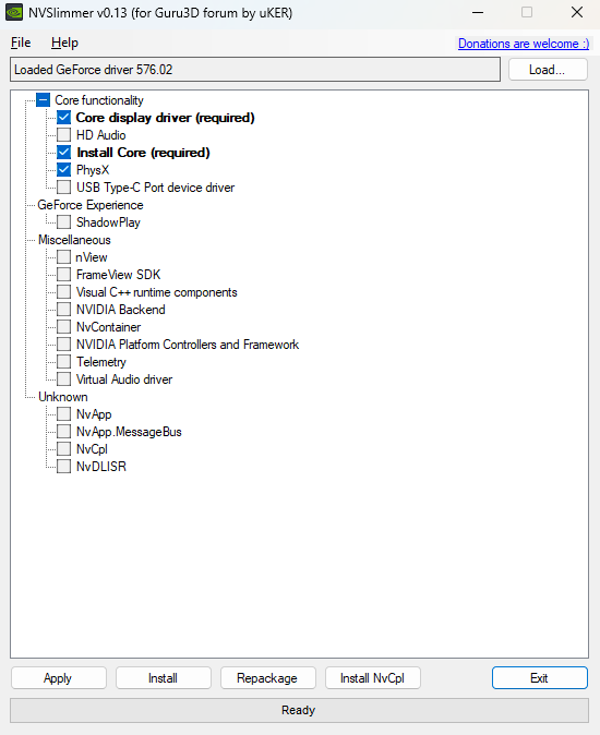
Task: Enable NVIDIA Platform Controllers and Framework checkbox
Action: [x=64, y=344]
